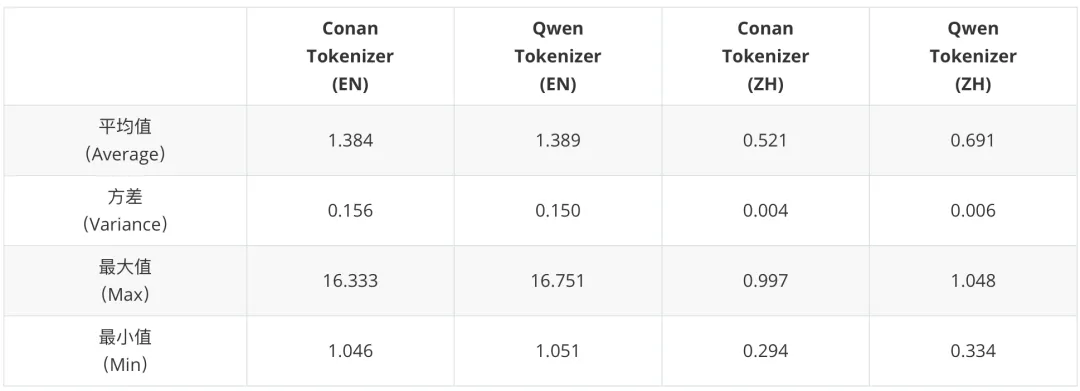Click the average value 1.389 cell
This screenshot has height=391, width=1080.
coord(558,140)
